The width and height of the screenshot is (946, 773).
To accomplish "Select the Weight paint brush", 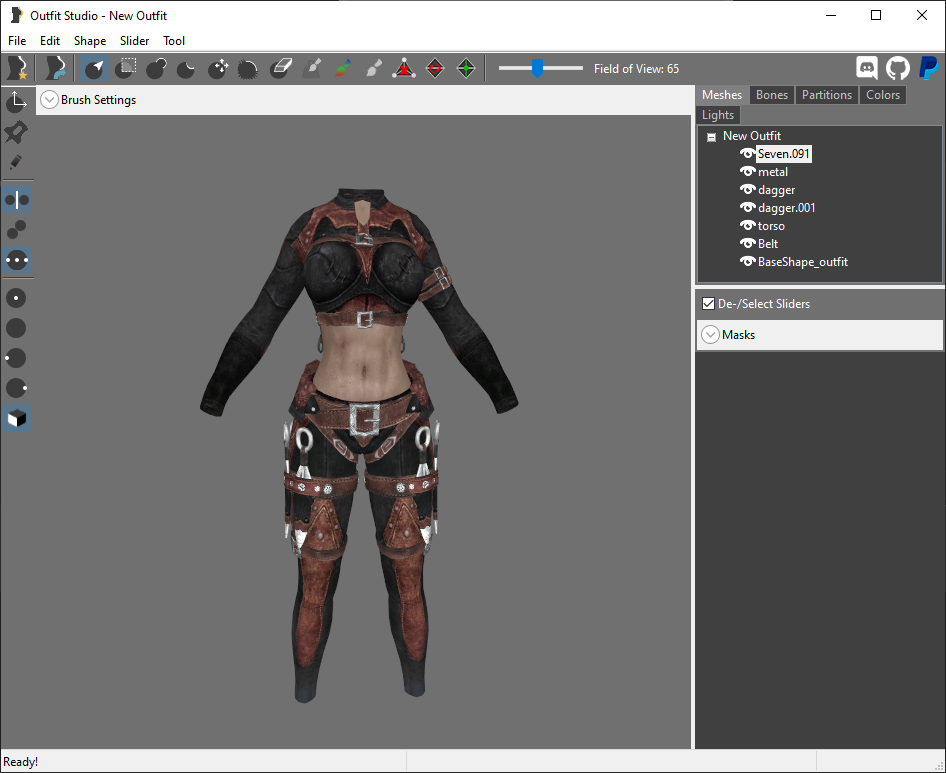I will click(x=312, y=68).
